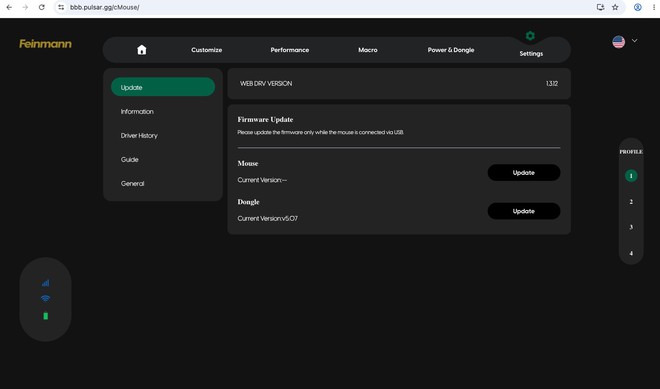Open site information icon in address bar
This screenshot has height=389, width=660.
pos(61,7)
